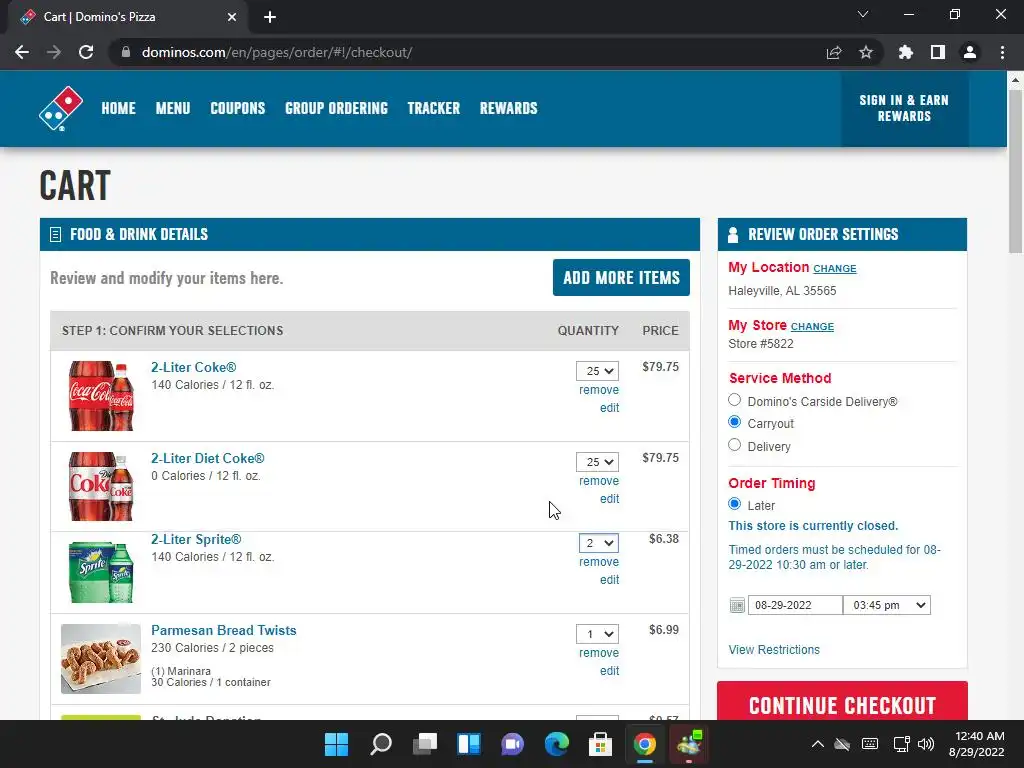Edit the Parmesan Bread Twists item
Screen dimensions: 1024x768
609,671
